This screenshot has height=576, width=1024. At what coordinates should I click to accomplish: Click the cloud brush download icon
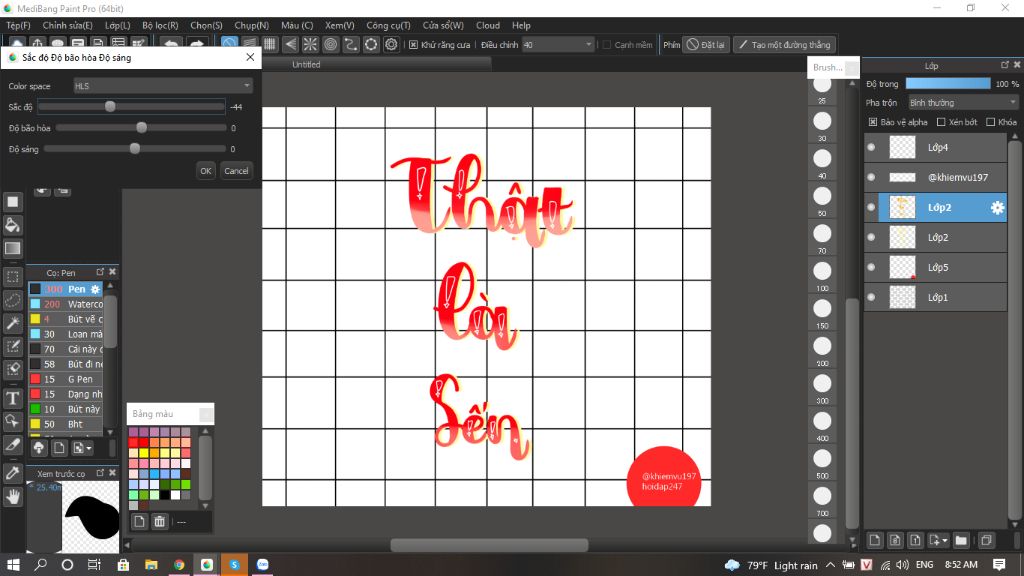39,448
